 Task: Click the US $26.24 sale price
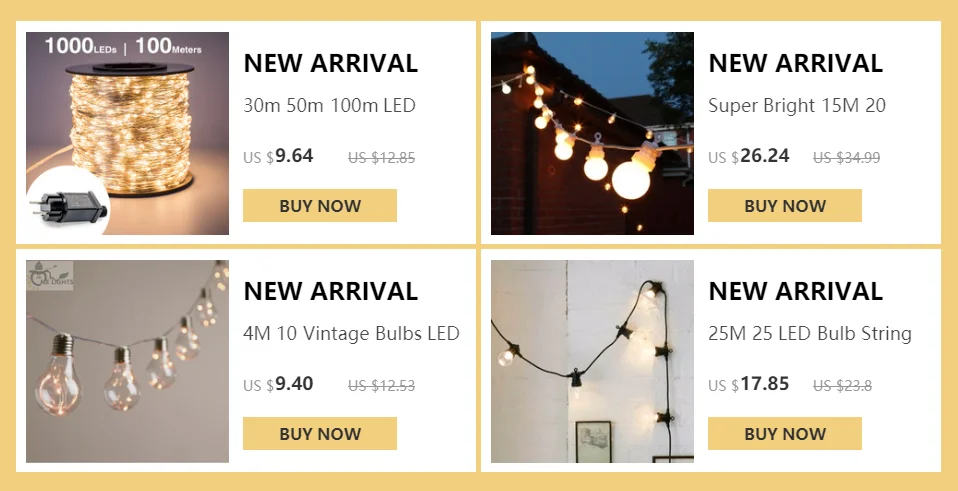(748, 156)
